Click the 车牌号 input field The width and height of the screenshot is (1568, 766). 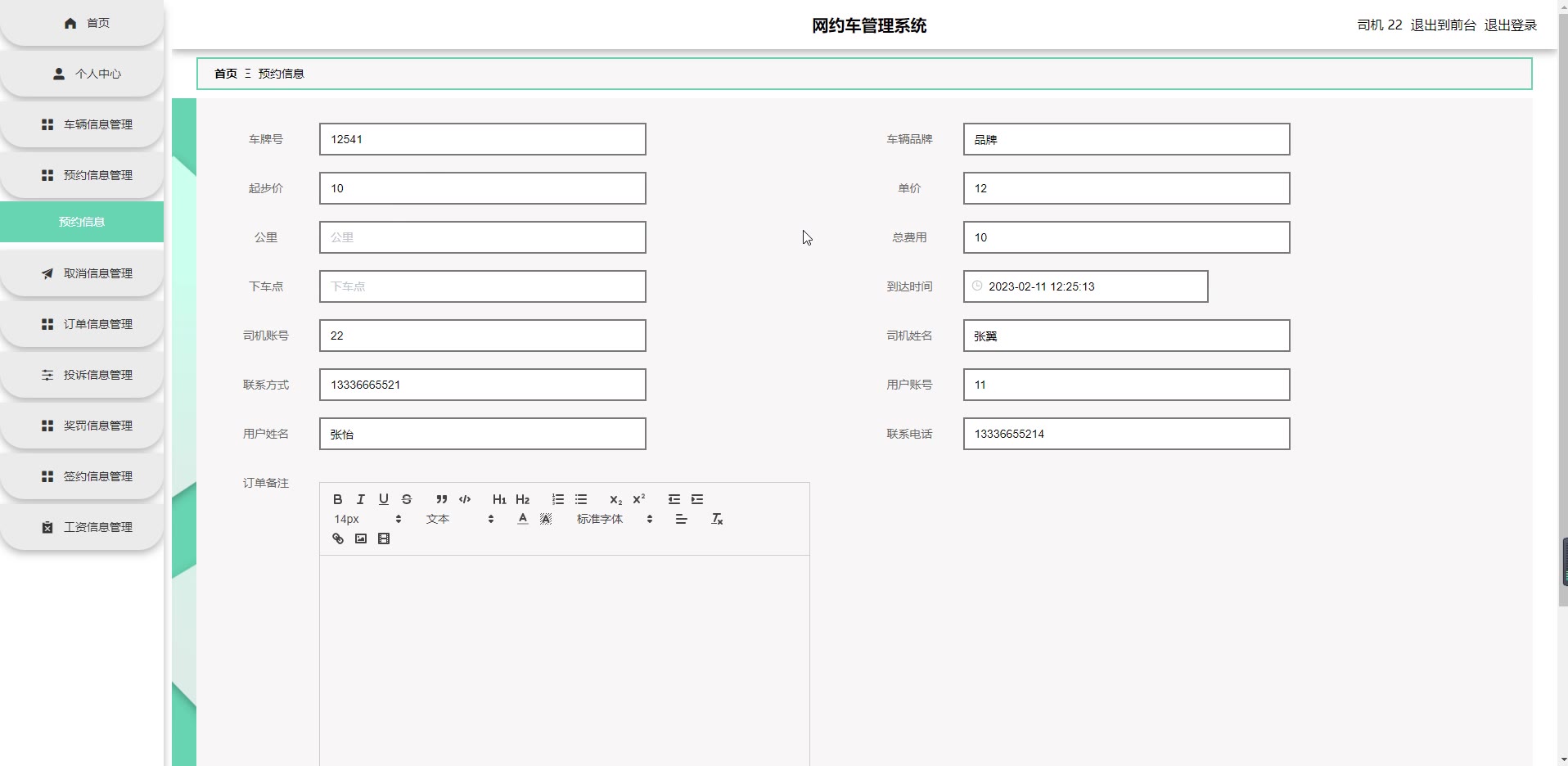pos(483,139)
